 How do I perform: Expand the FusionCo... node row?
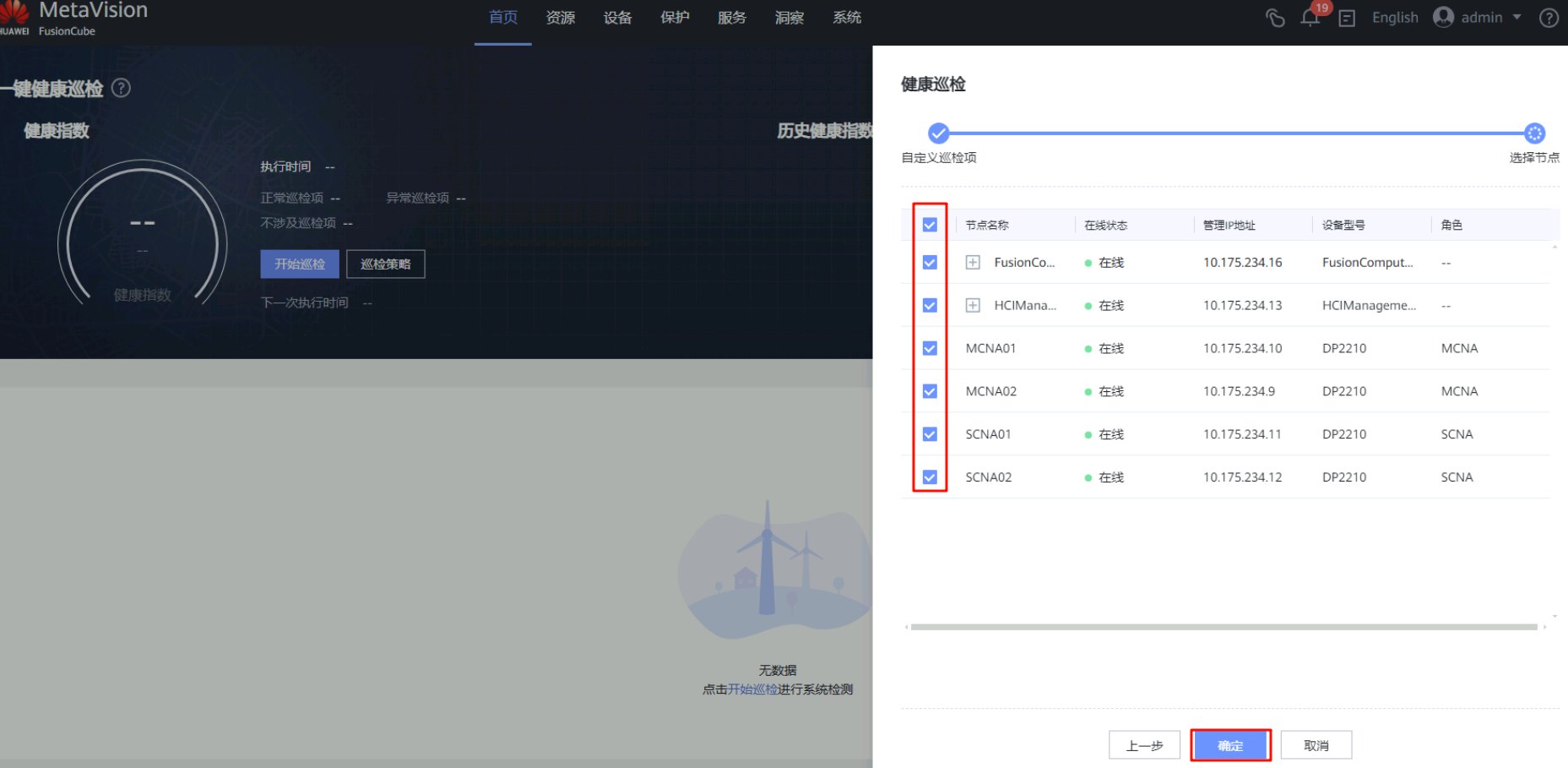click(973, 263)
